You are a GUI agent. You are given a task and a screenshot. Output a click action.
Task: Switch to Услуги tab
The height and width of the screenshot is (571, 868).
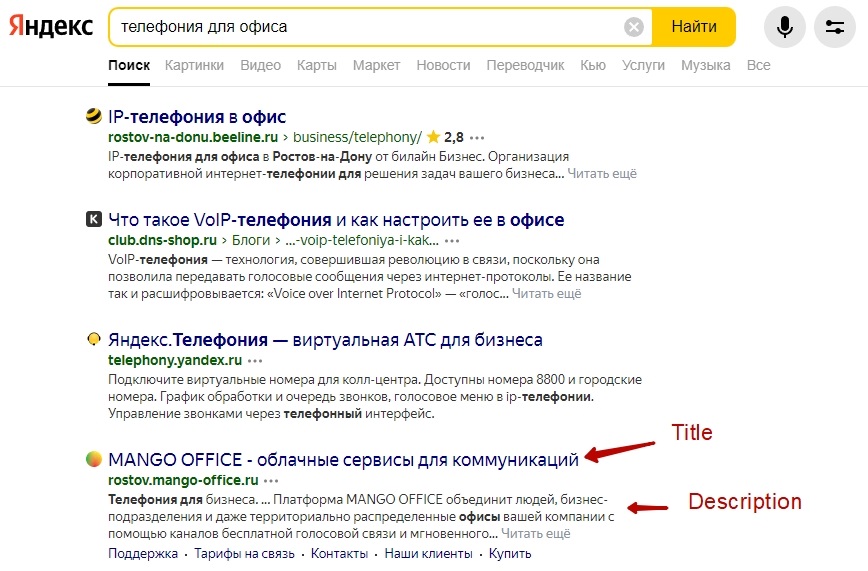[643, 65]
